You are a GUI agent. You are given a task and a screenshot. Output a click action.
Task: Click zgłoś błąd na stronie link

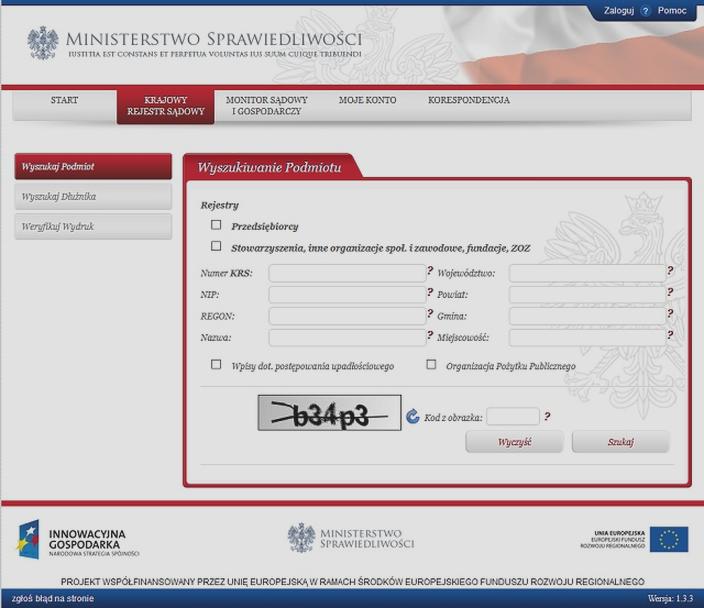click(53, 599)
